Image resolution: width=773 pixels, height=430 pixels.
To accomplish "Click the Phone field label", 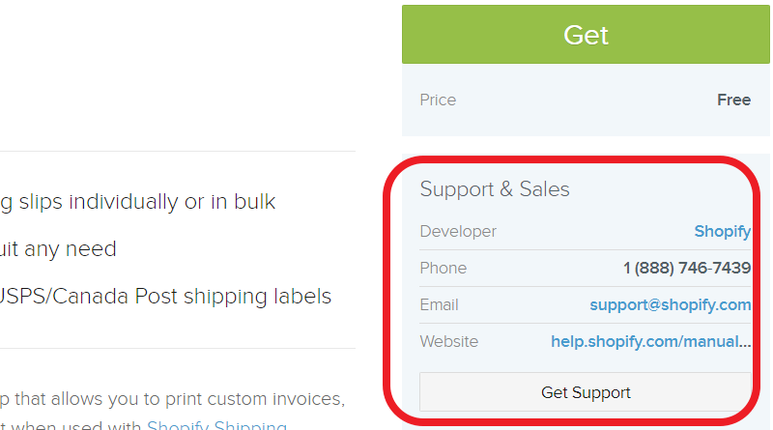I will (x=443, y=268).
